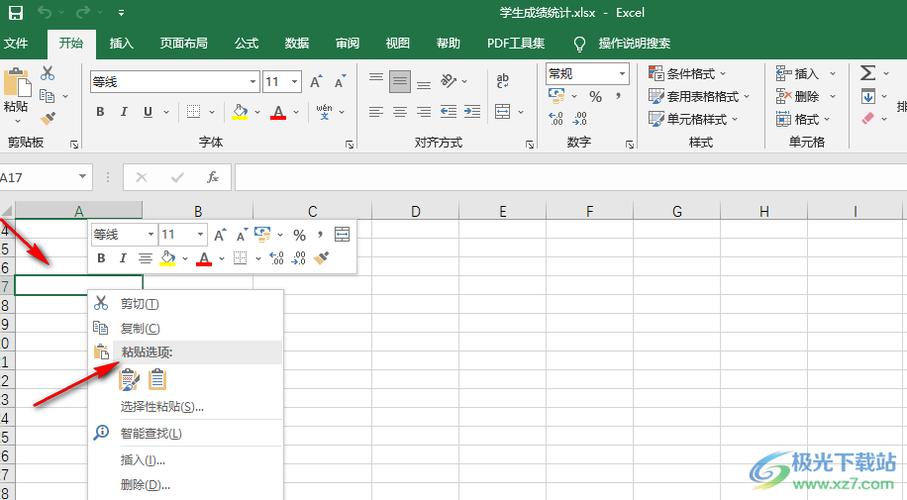Open the 文件 tab
The width and height of the screenshot is (907, 500).
[16, 43]
